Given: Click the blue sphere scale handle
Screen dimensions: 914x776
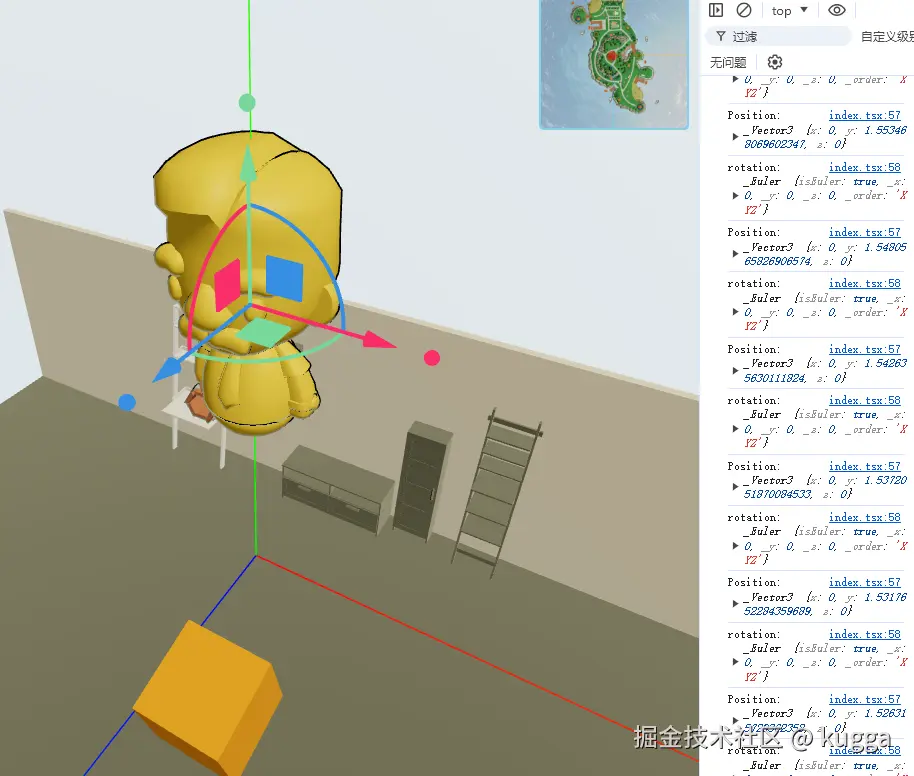Looking at the screenshot, I should tap(127, 402).
